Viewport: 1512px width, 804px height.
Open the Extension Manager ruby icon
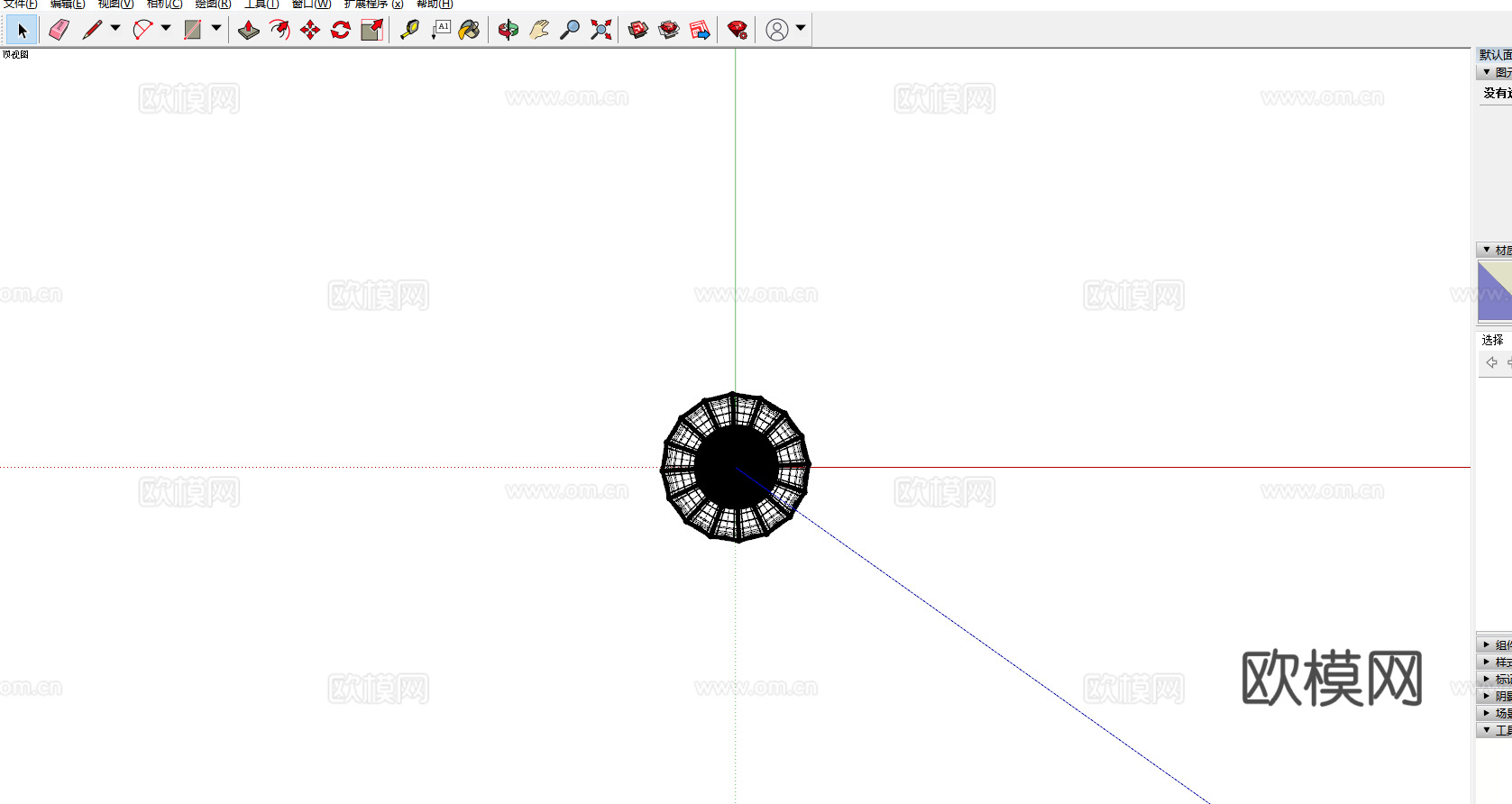(x=738, y=30)
